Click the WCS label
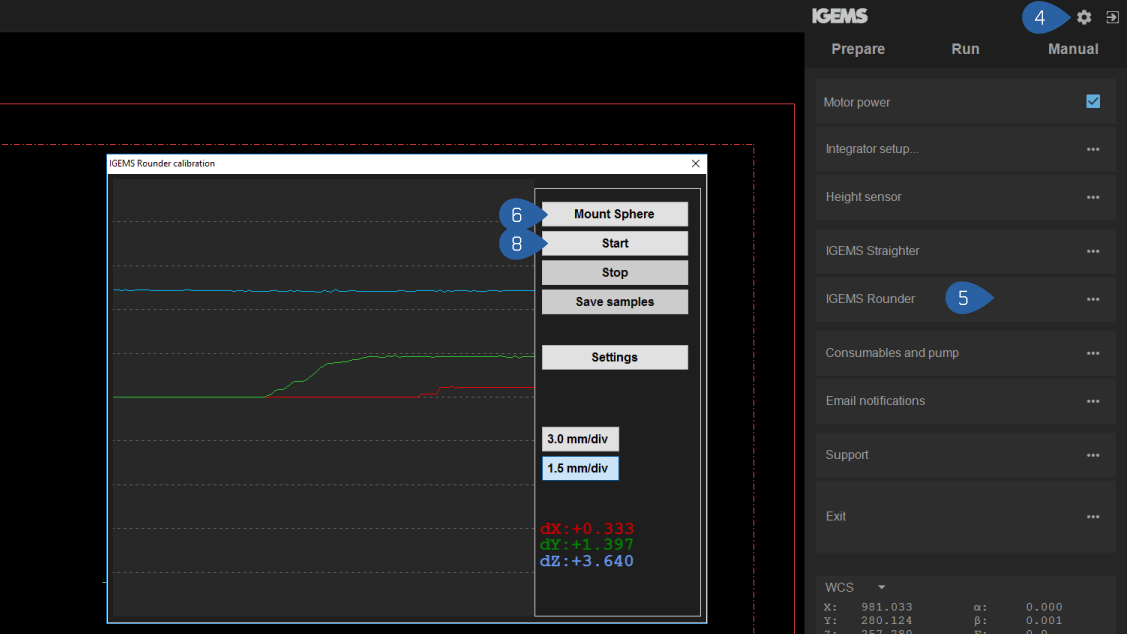Image resolution: width=1127 pixels, height=634 pixels. [x=839, y=587]
